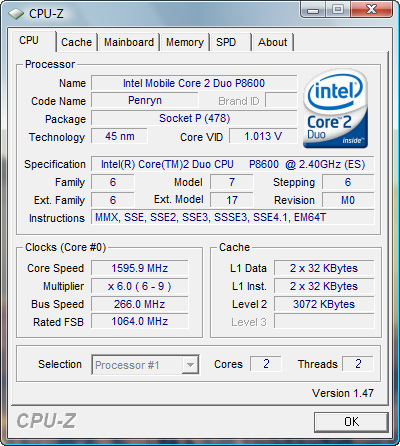Image resolution: width=400 pixels, height=446 pixels.
Task: Switch to the Memory tab
Action: (x=185, y=42)
